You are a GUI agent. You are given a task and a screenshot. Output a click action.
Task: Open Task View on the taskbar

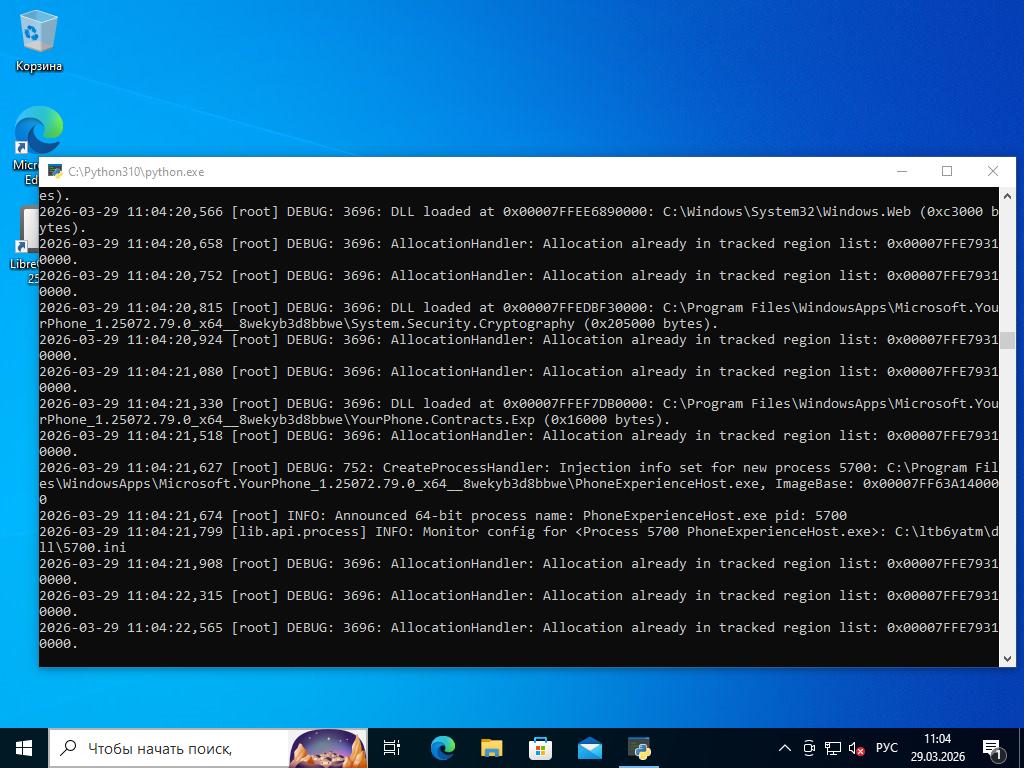pos(392,747)
